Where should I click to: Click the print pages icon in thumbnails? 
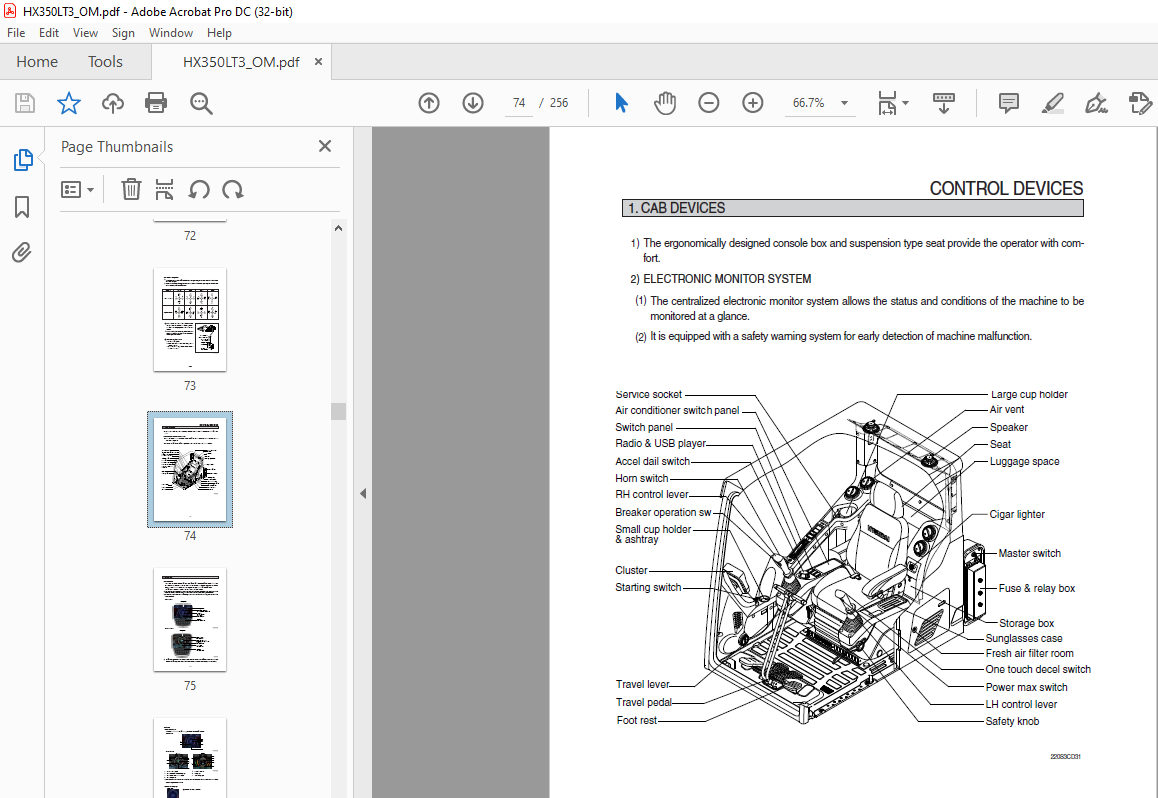pos(164,190)
